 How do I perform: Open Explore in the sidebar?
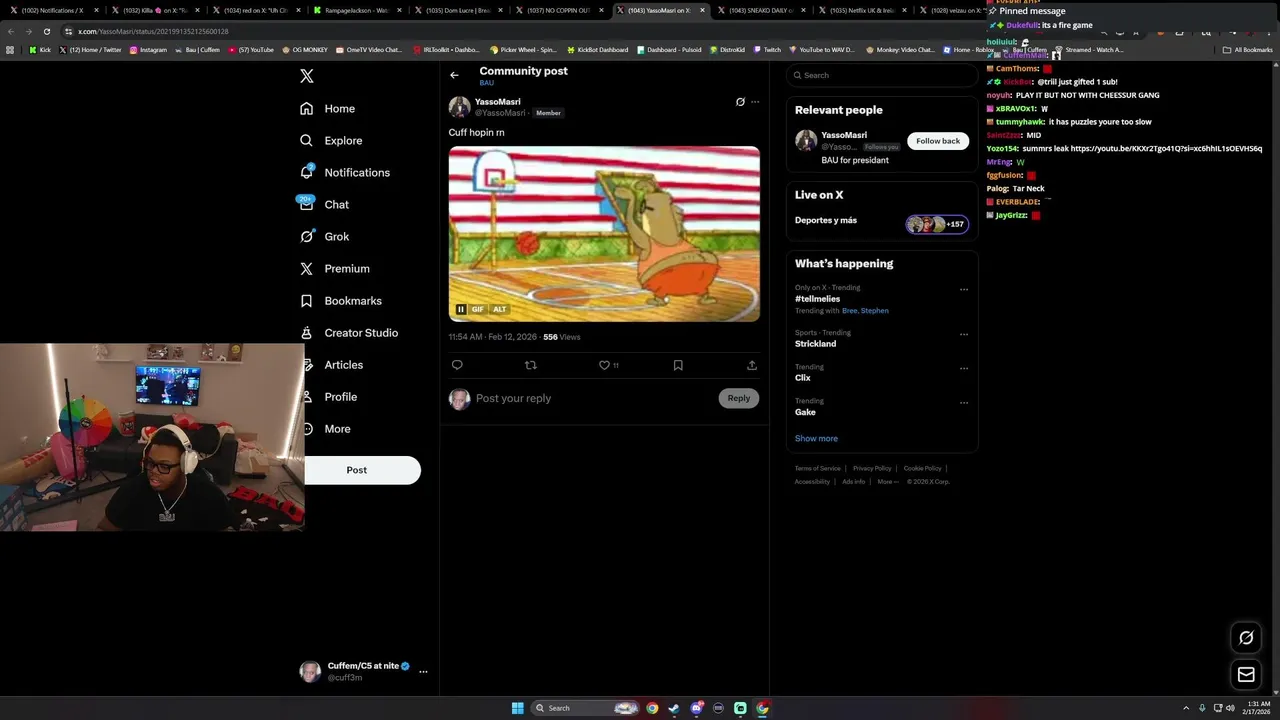tap(332, 140)
